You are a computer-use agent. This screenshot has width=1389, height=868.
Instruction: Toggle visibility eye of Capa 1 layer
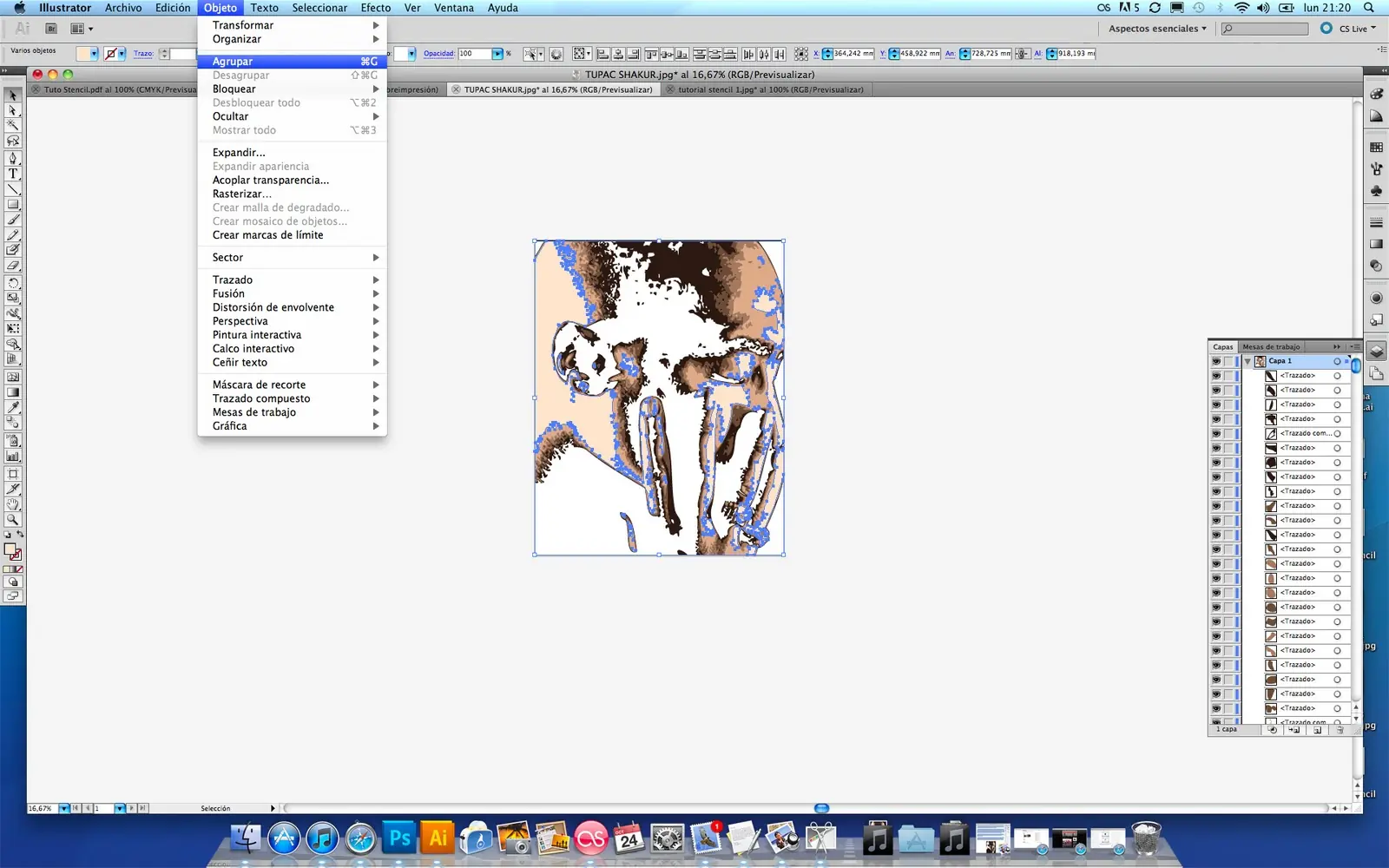(x=1216, y=361)
